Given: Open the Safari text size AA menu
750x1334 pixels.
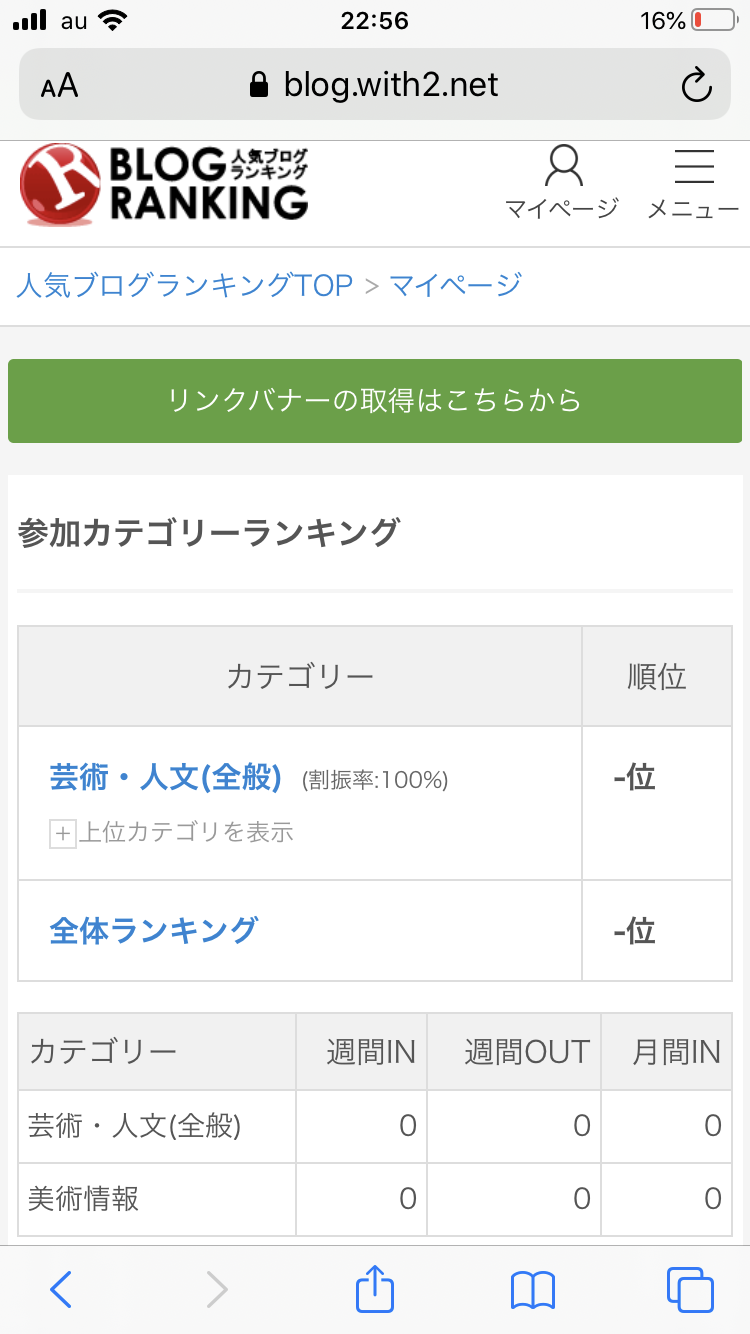Looking at the screenshot, I should coord(59,86).
